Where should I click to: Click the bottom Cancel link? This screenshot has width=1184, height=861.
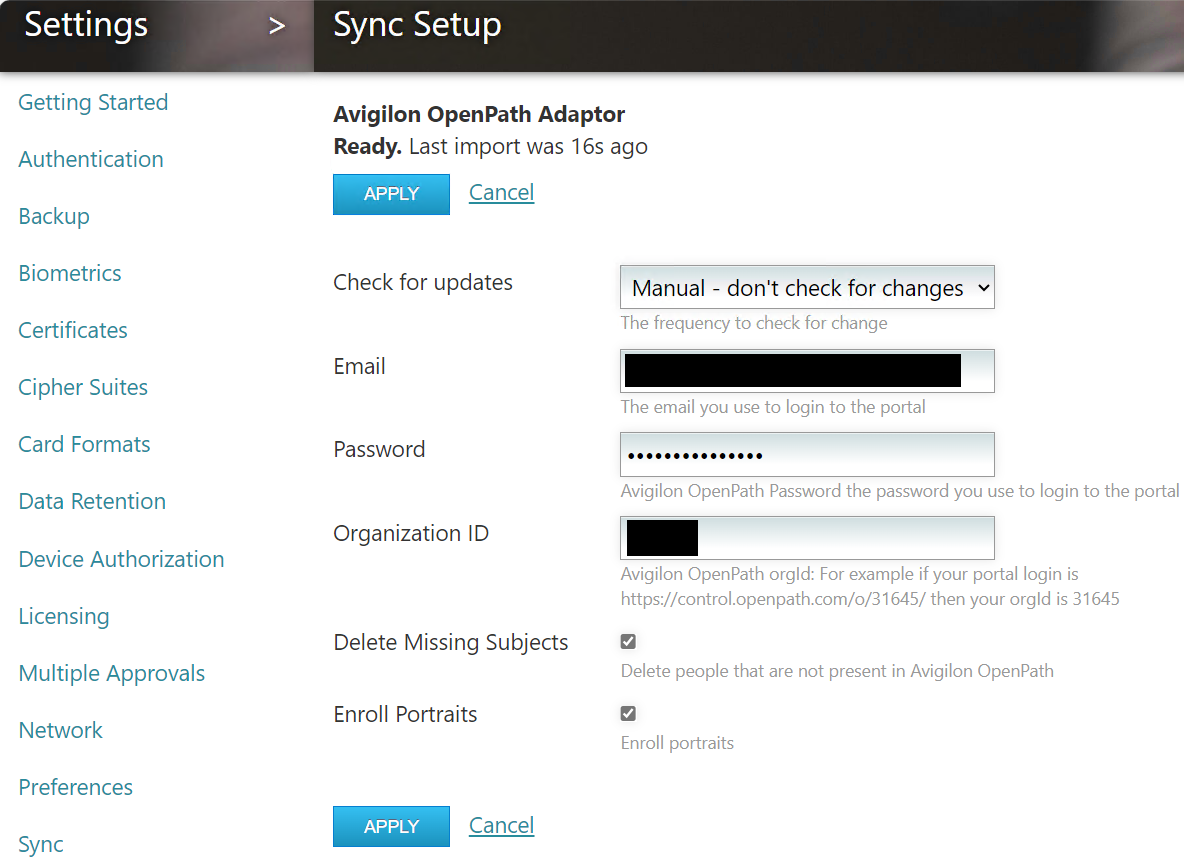(x=501, y=826)
